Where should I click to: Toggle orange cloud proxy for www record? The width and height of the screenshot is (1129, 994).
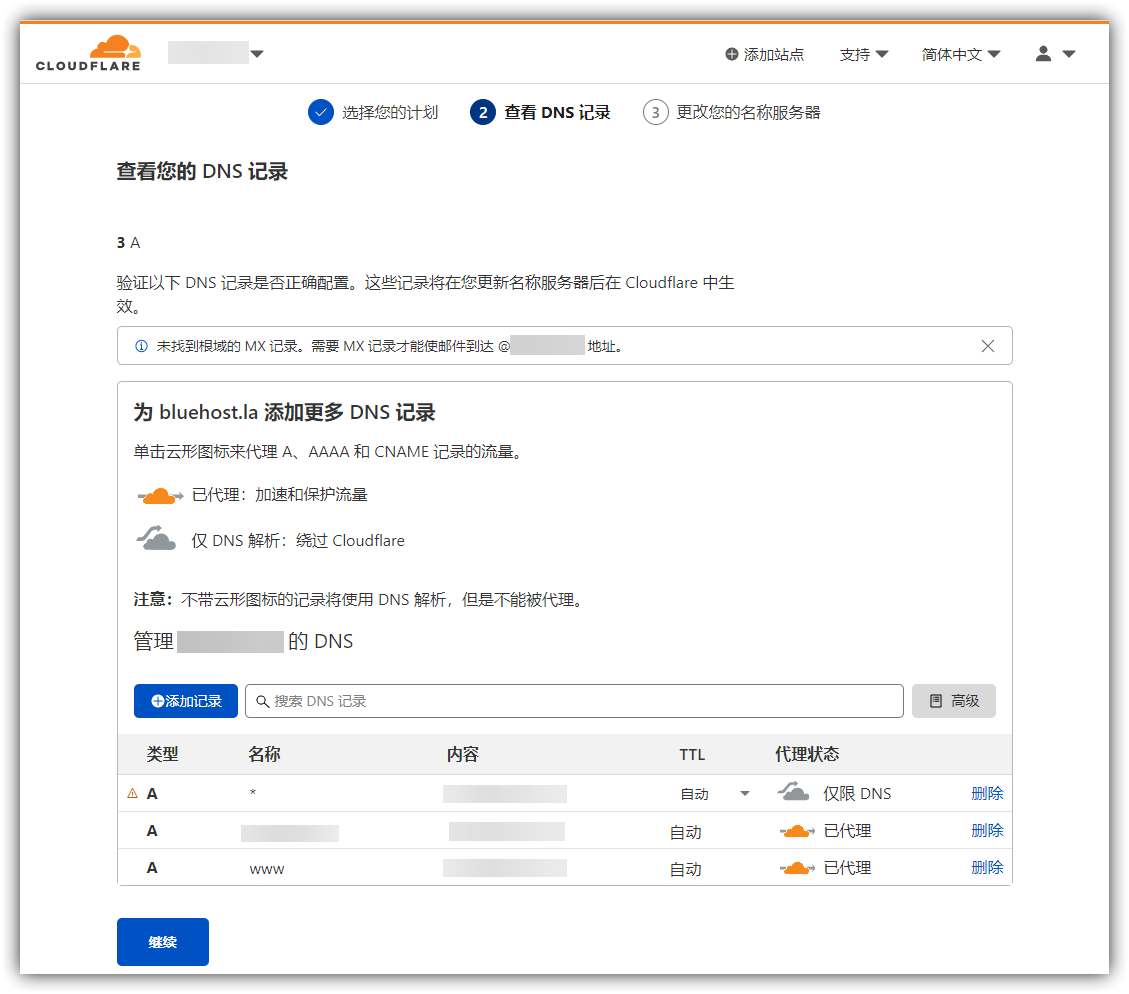pyautogui.click(x=796, y=868)
